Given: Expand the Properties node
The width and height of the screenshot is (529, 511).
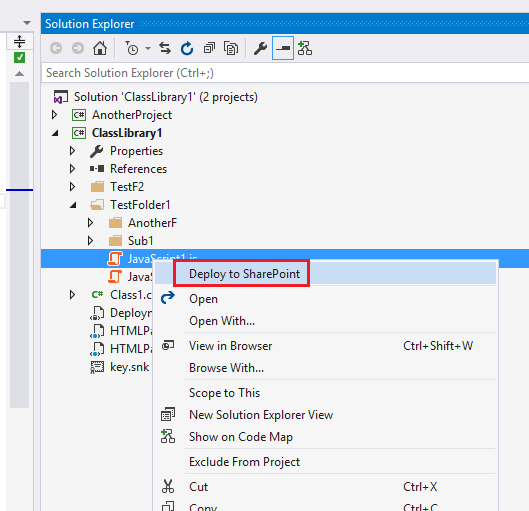Looking at the screenshot, I should 72,151.
